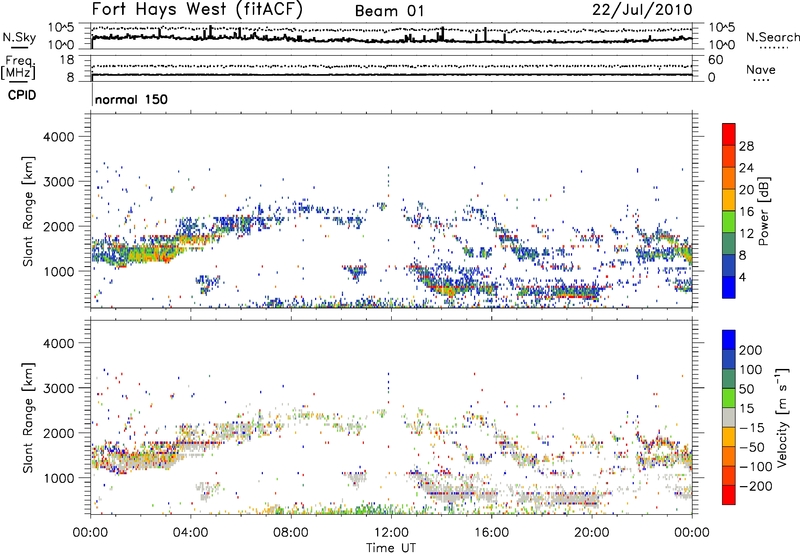Click the blue bottom segment of power colorbar

point(729,287)
